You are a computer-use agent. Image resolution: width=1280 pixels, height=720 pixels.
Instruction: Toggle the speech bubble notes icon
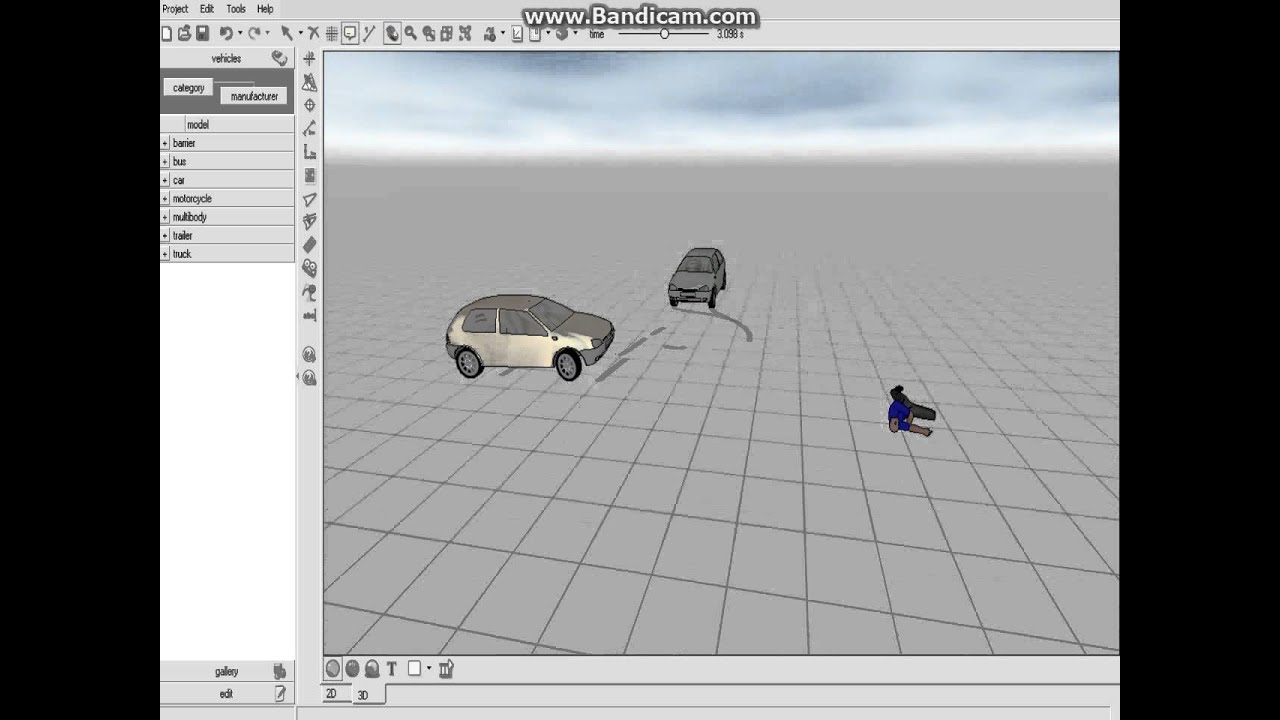[350, 34]
